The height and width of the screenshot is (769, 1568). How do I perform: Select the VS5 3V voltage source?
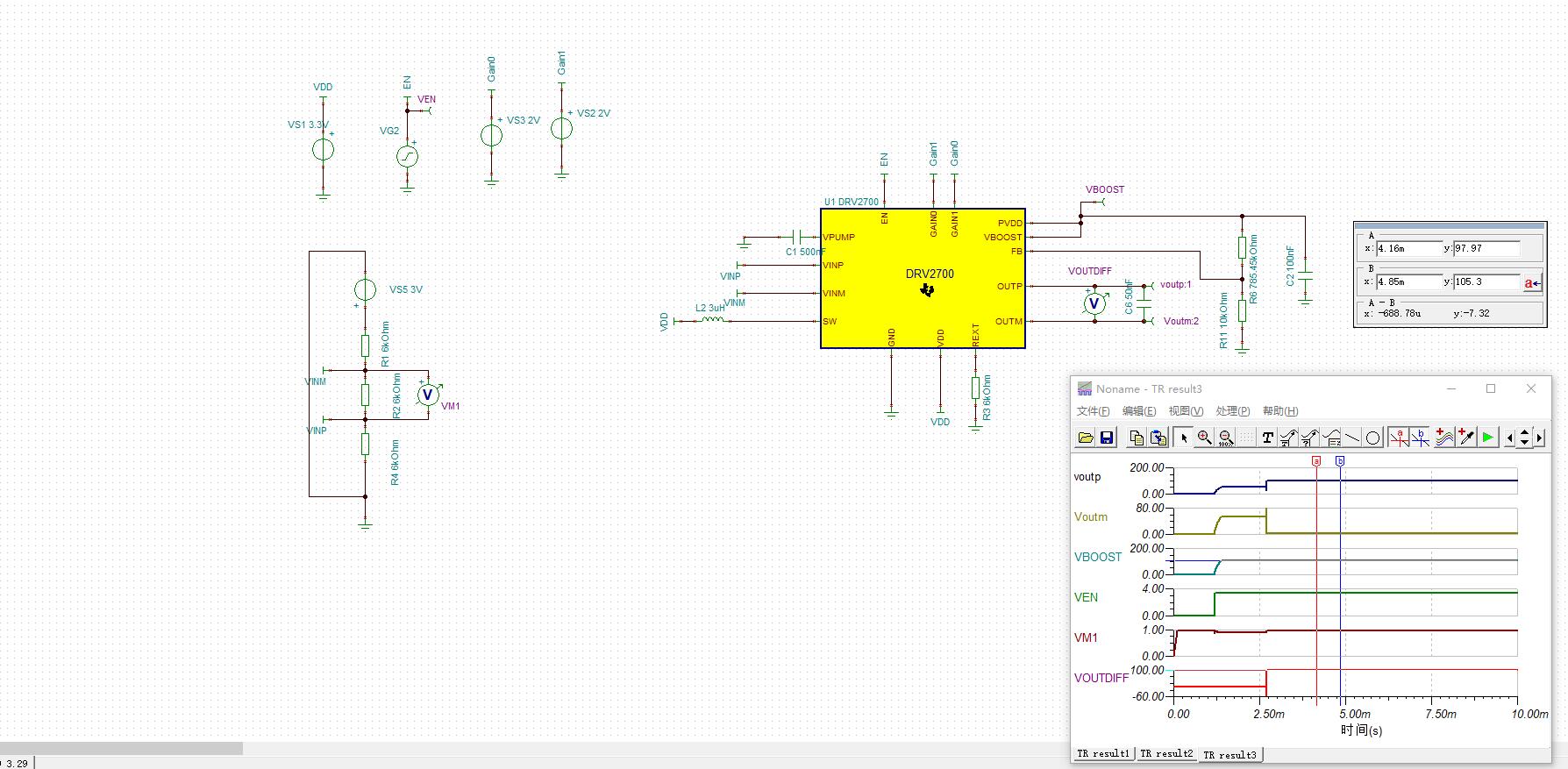point(365,289)
